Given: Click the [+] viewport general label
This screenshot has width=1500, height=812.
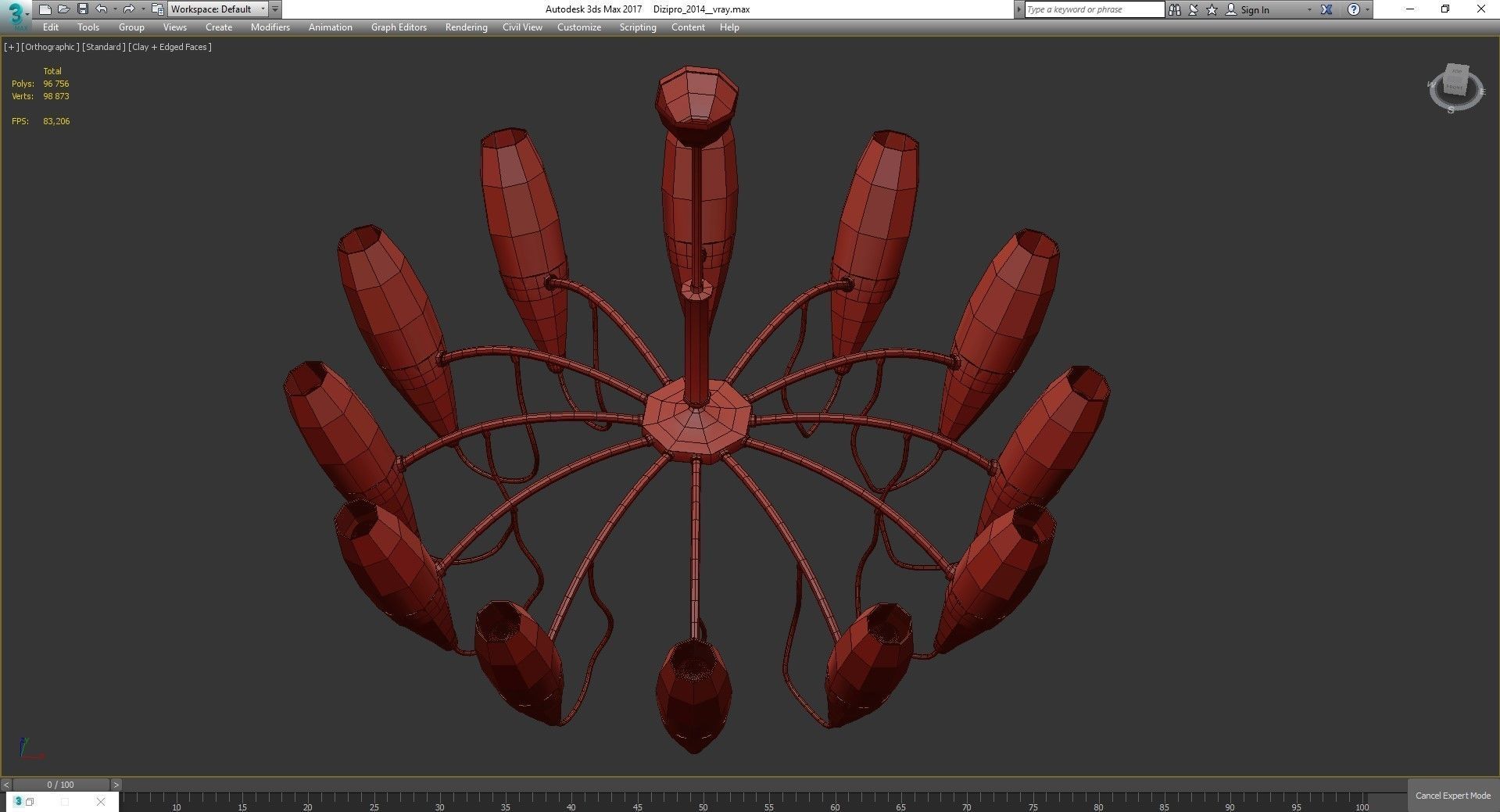Looking at the screenshot, I should (x=11, y=47).
